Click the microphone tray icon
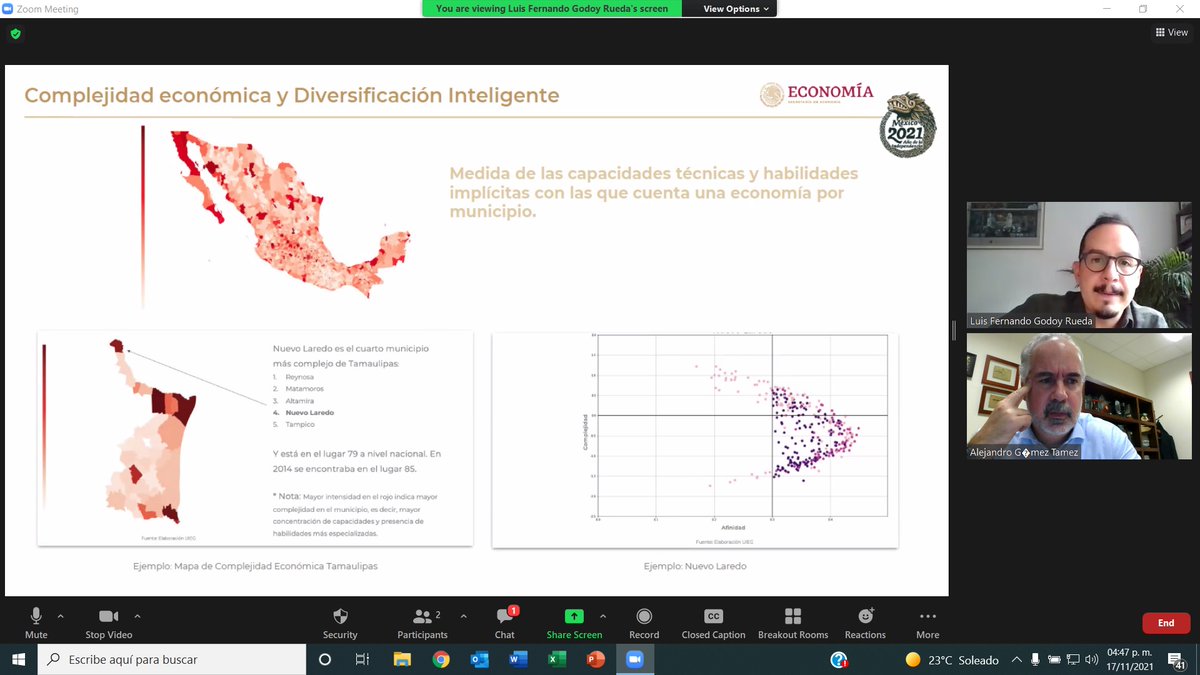The height and width of the screenshot is (675, 1200). [x=1035, y=660]
